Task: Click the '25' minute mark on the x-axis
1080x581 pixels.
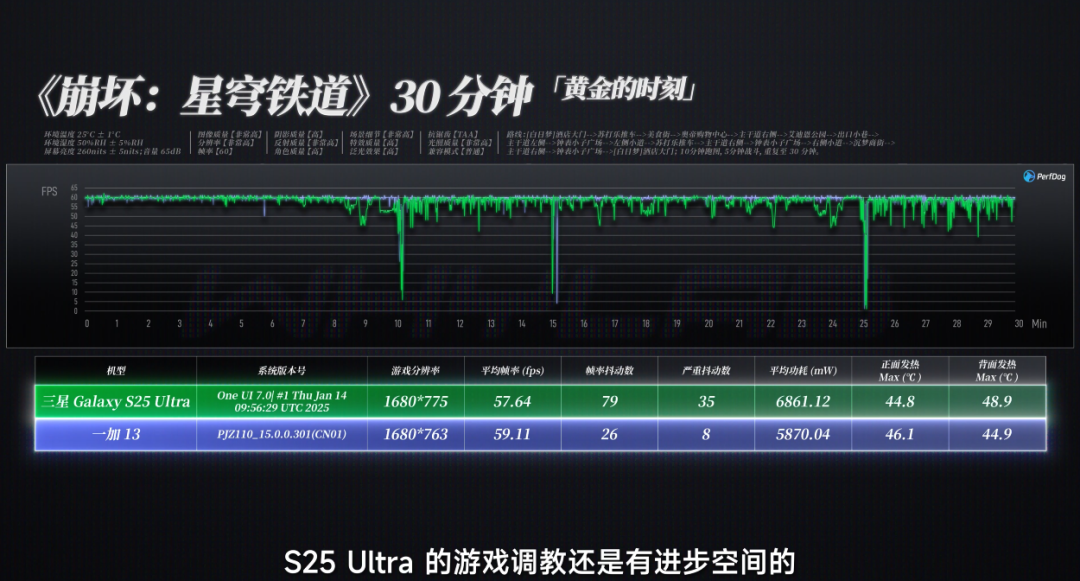Action: click(x=864, y=324)
